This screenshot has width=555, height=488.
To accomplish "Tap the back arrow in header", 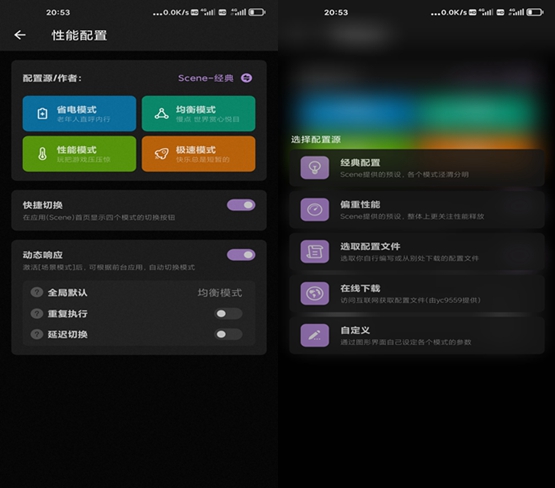I will click(x=20, y=35).
